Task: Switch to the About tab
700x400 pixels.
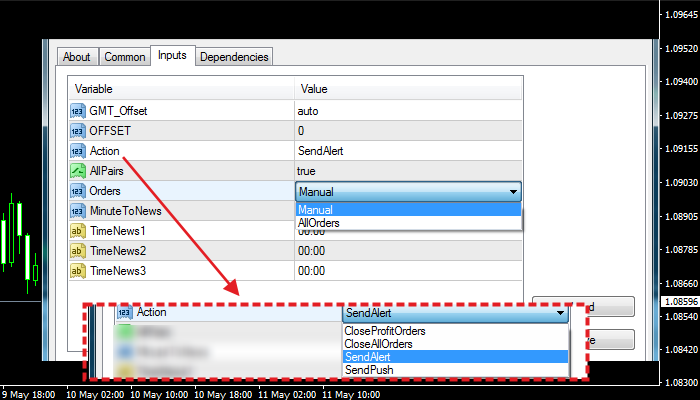Action: coord(77,57)
